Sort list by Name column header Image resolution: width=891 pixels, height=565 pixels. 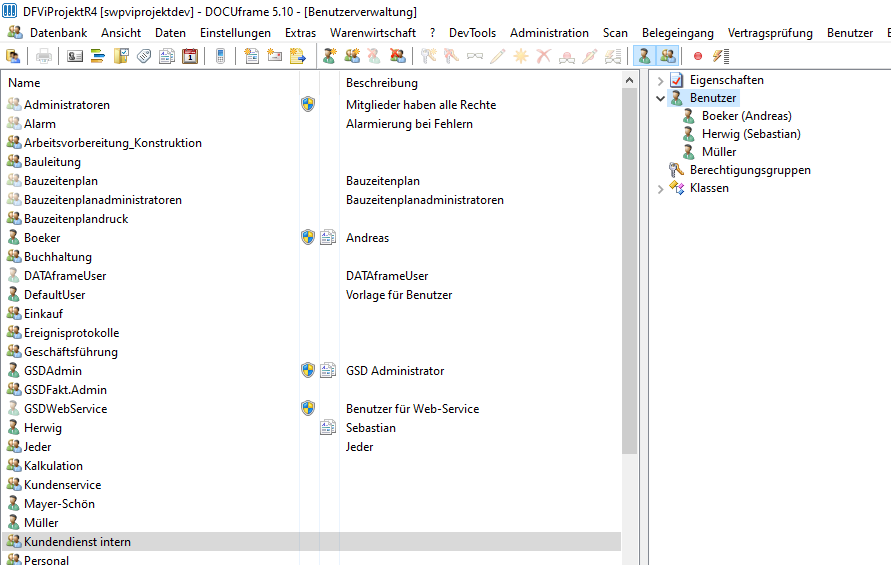(150, 82)
